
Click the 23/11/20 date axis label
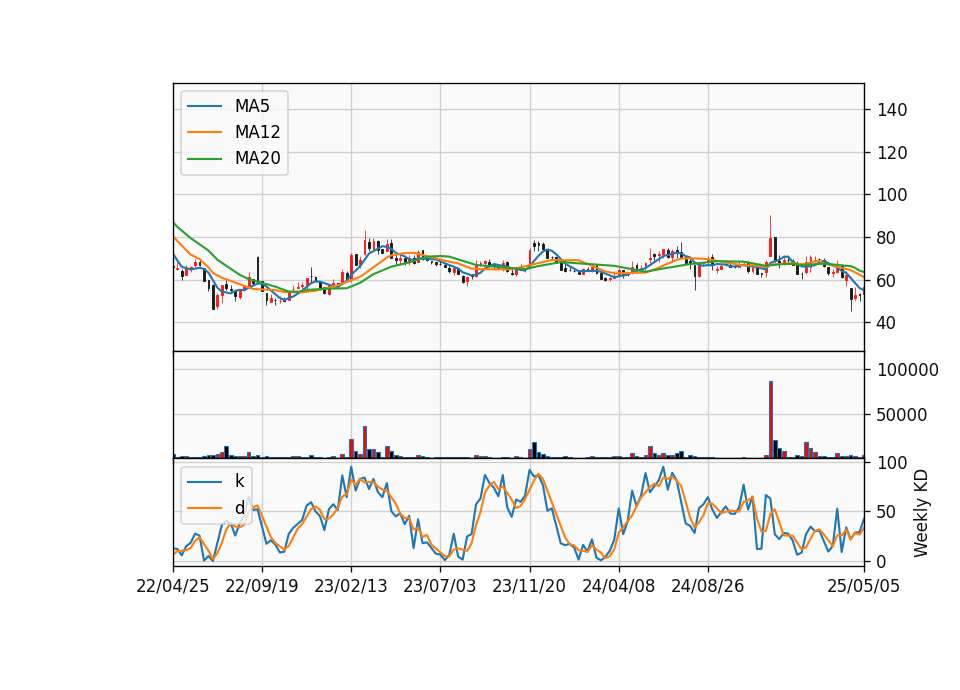[529, 587]
